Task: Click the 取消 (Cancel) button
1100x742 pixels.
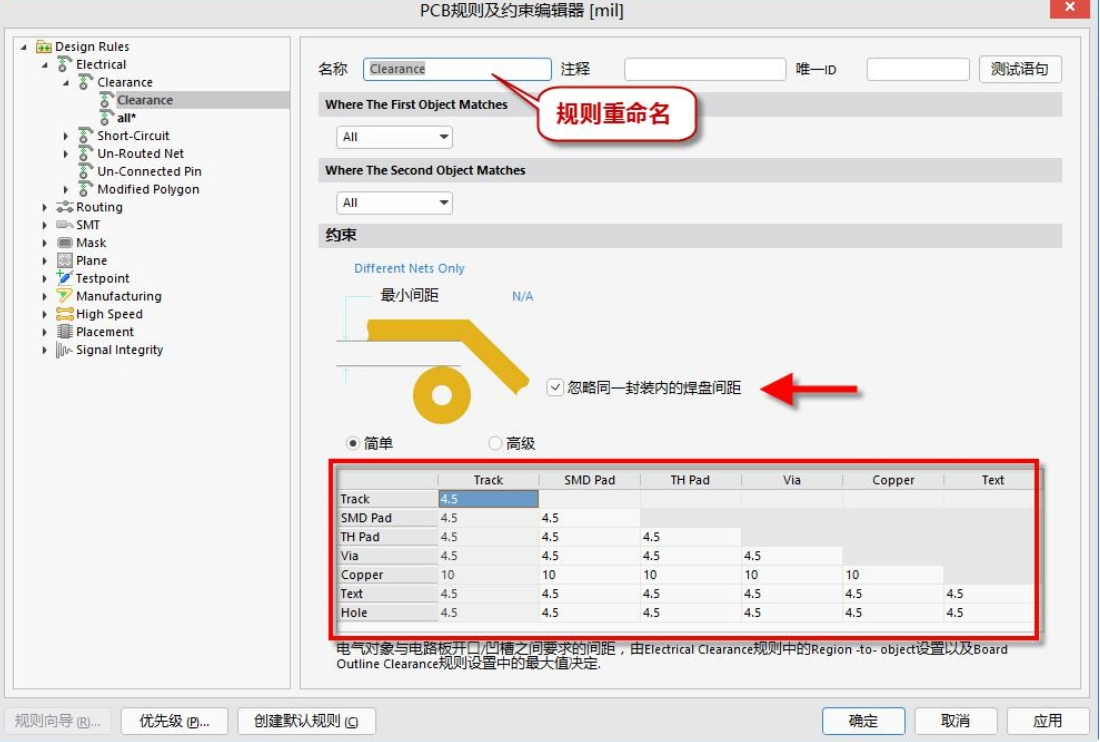Action: point(955,721)
